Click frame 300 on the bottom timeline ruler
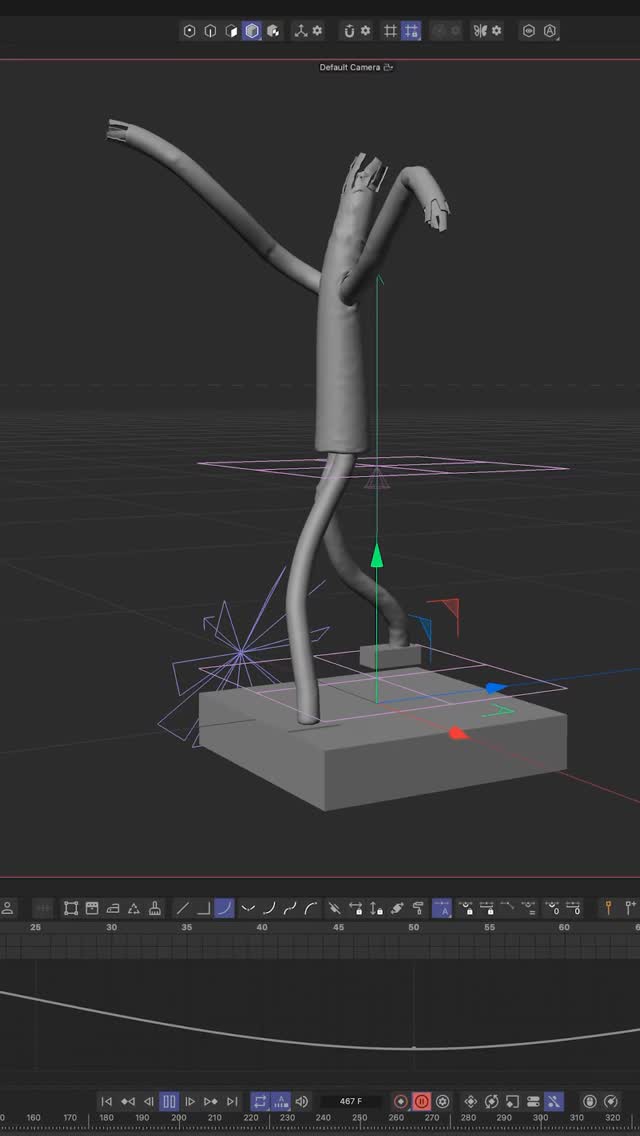 tap(540, 1118)
